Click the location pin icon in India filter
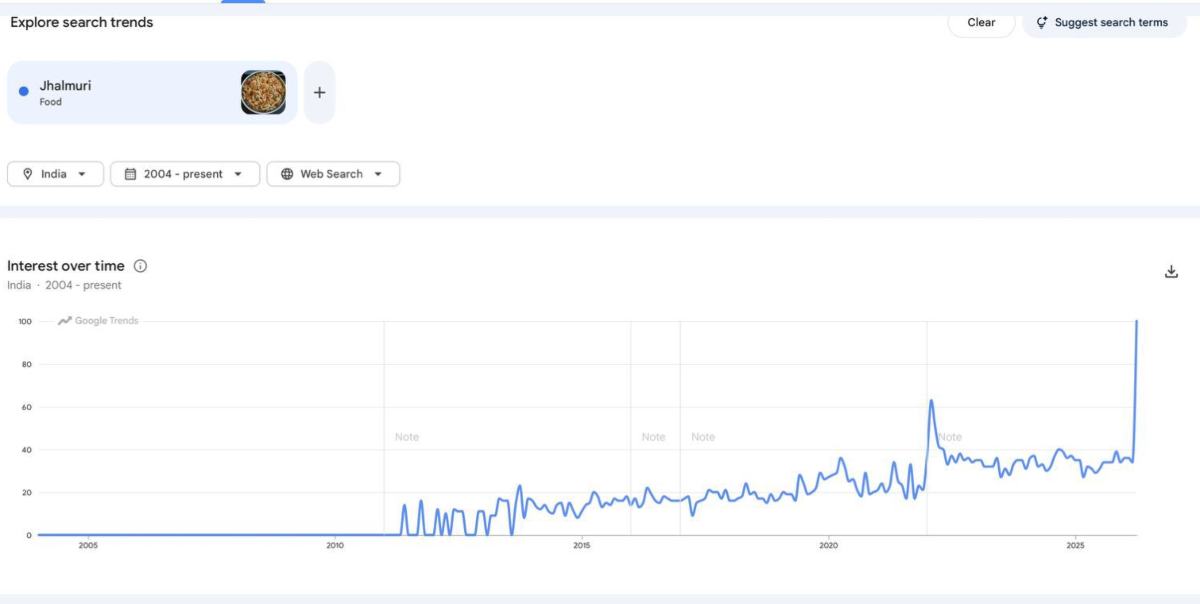This screenshot has width=1200, height=604. [27, 174]
